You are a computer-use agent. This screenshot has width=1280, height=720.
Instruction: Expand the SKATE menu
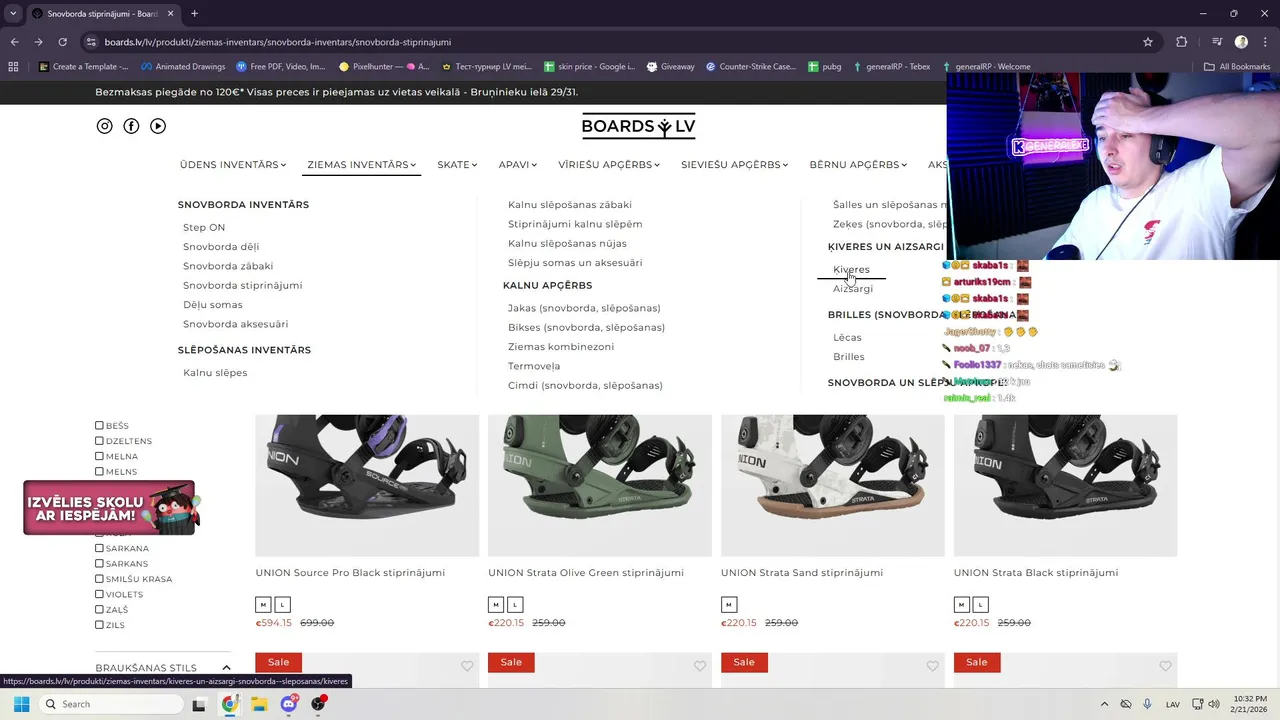(x=457, y=165)
